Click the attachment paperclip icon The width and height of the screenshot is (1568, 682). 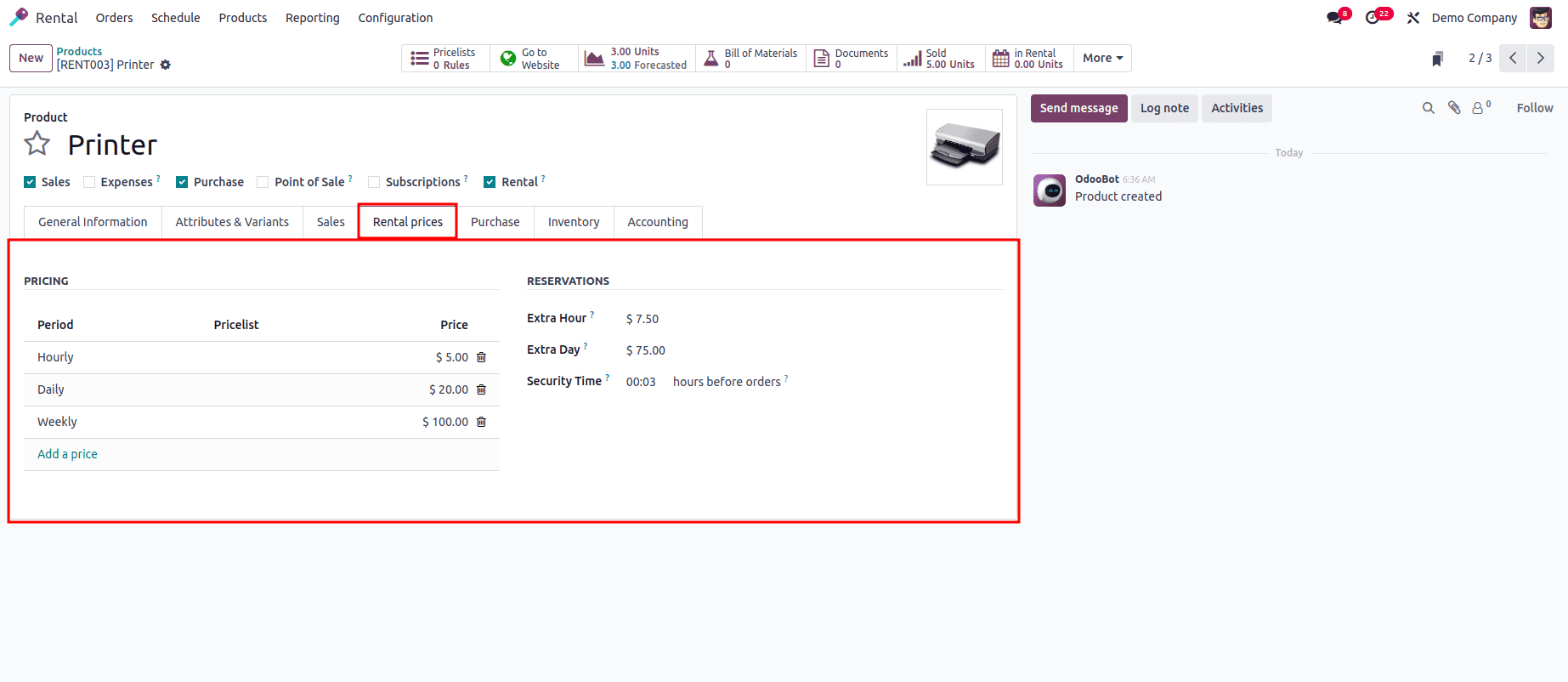[x=1454, y=108]
